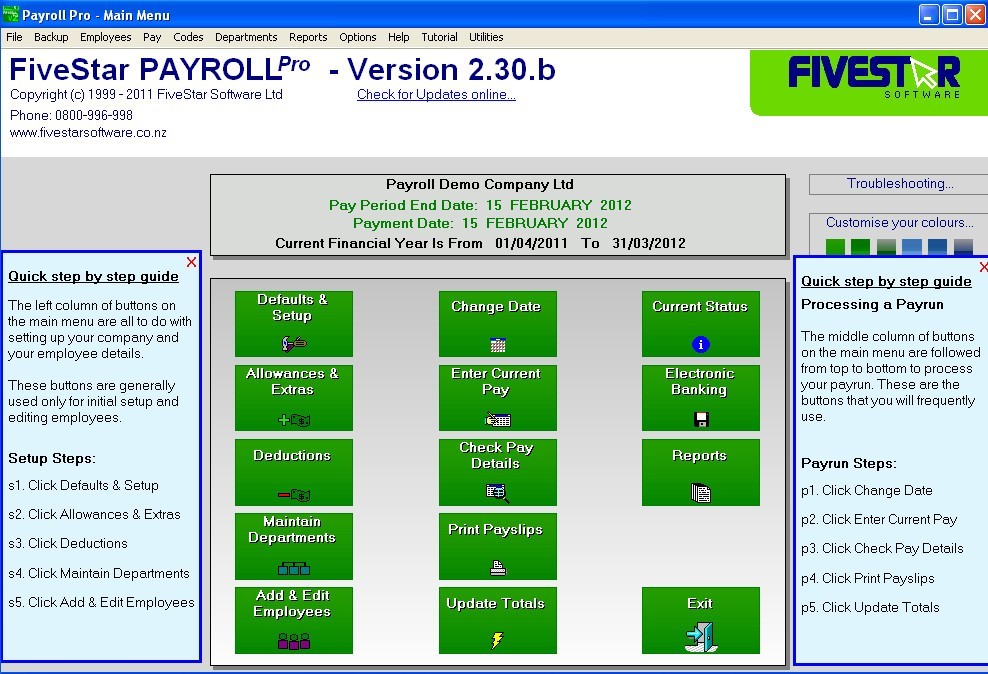Open Defaults & Setup green button
This screenshot has width=988, height=674.
[294, 324]
